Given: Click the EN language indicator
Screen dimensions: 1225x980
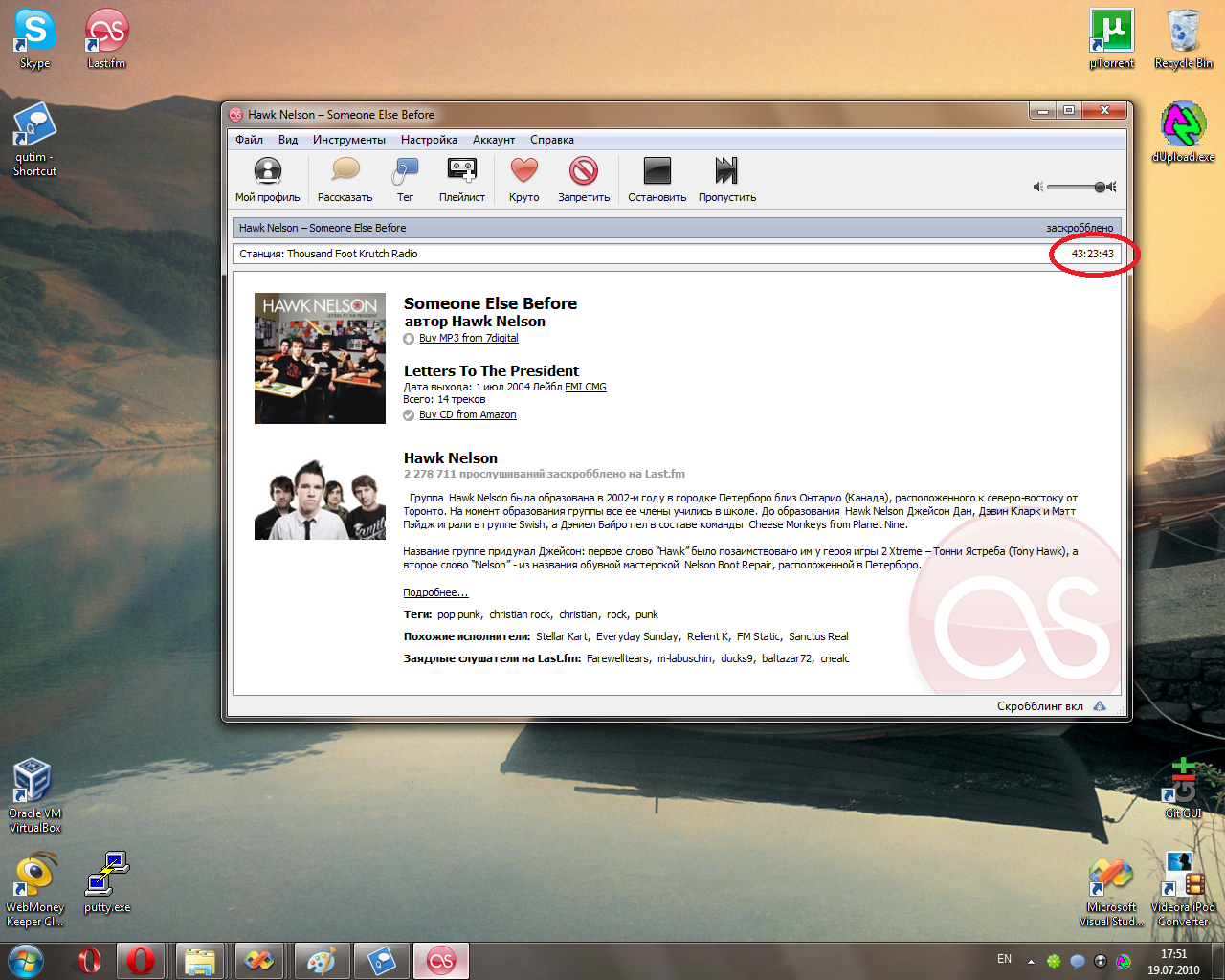Looking at the screenshot, I should point(1004,959).
